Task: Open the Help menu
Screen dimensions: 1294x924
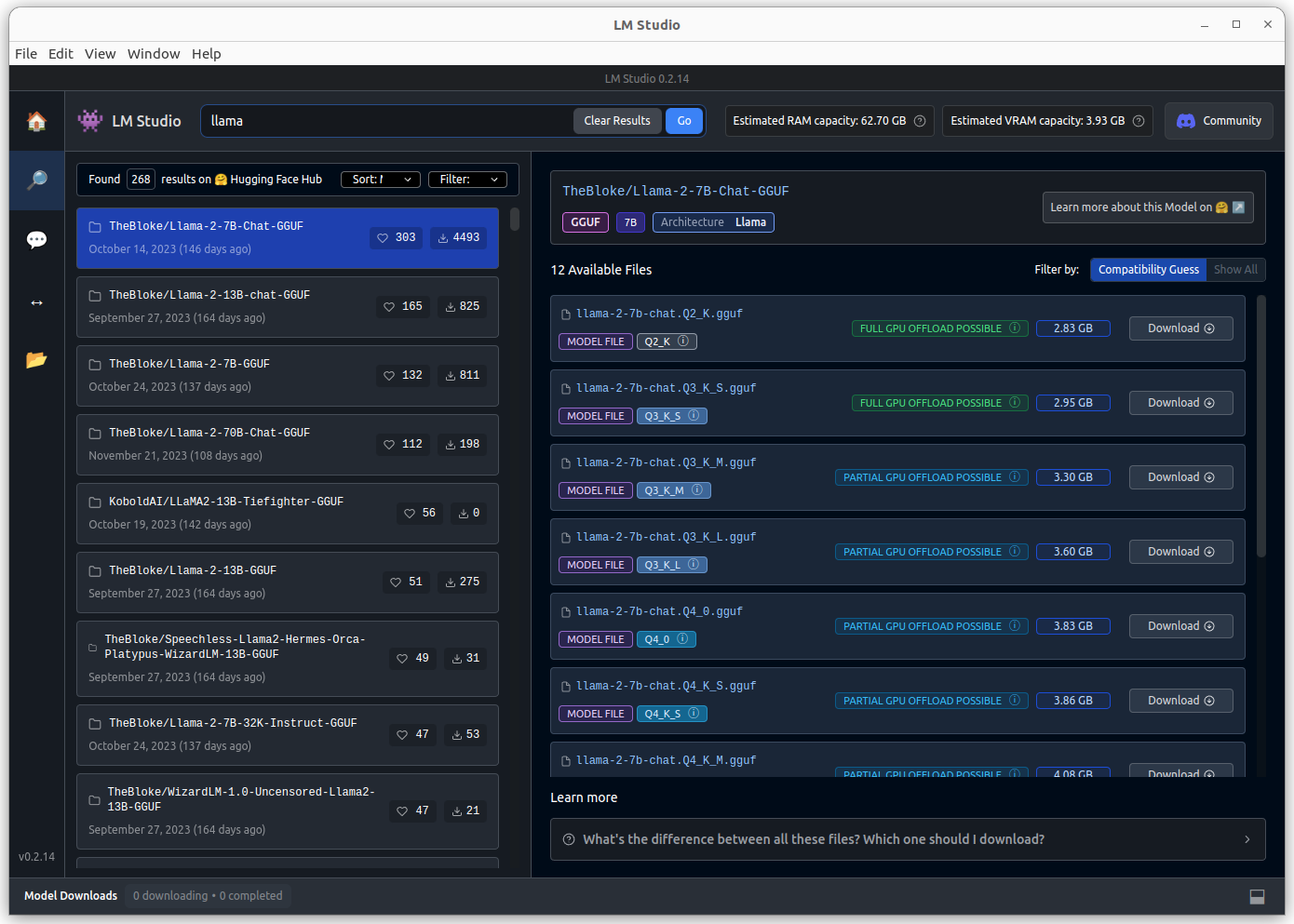Action: 207,54
